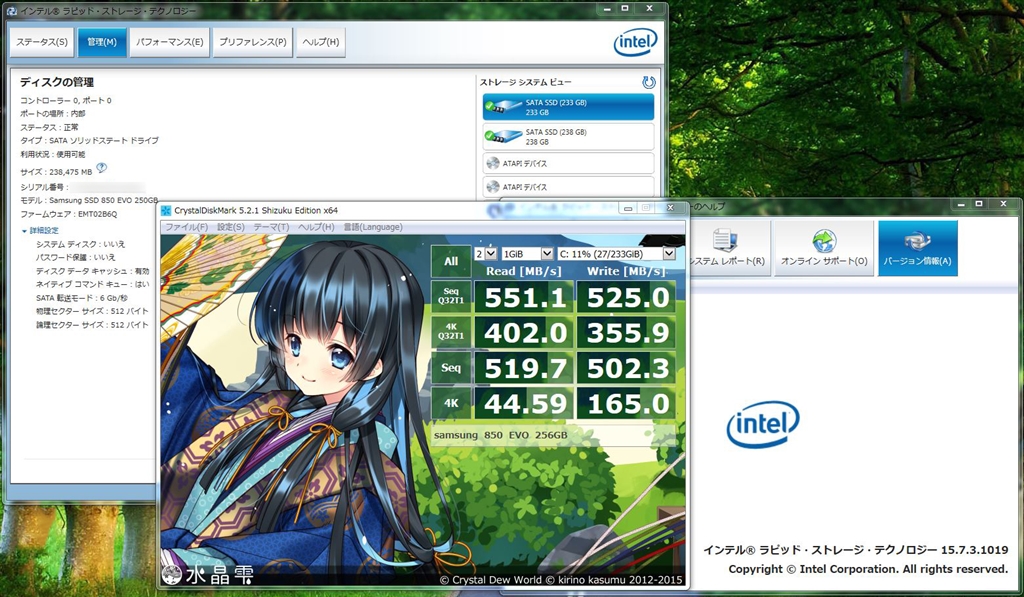Open バージョン情報(A) in help window

(918, 248)
